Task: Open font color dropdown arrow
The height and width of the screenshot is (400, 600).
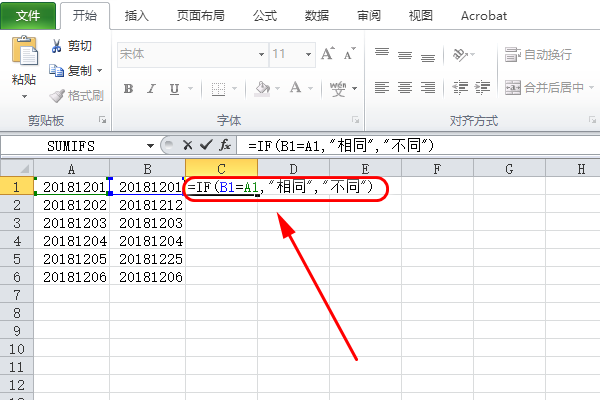Action: coord(310,89)
